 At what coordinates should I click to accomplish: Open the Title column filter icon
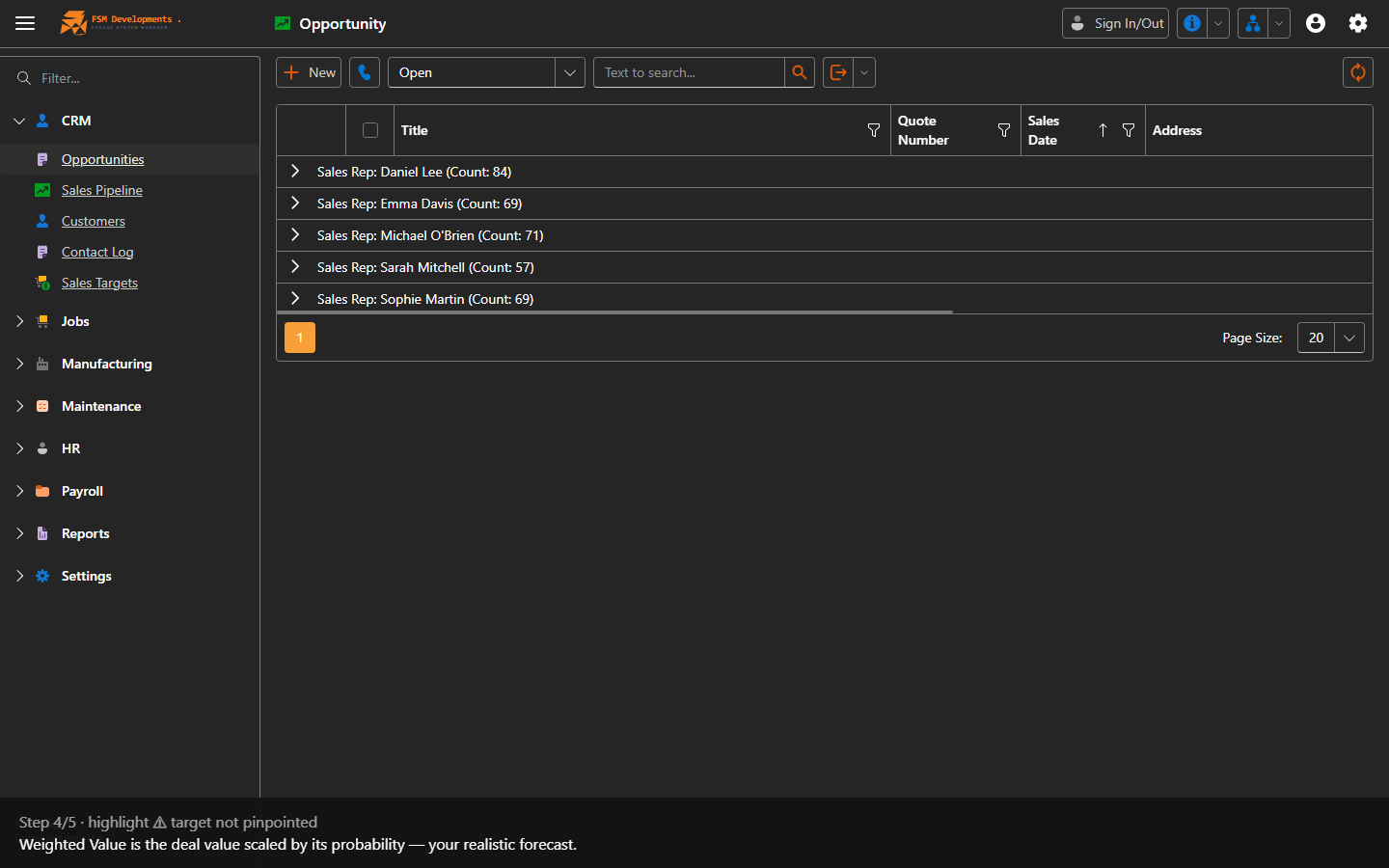click(x=874, y=130)
